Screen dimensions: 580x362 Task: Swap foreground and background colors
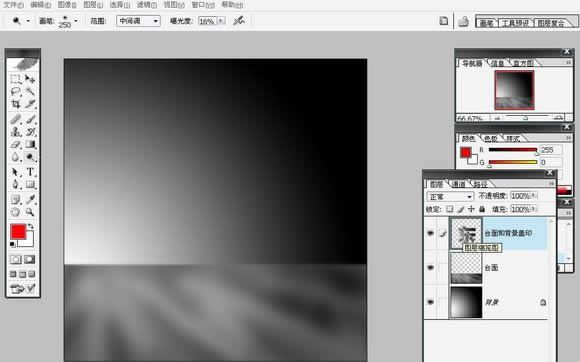tap(31, 226)
